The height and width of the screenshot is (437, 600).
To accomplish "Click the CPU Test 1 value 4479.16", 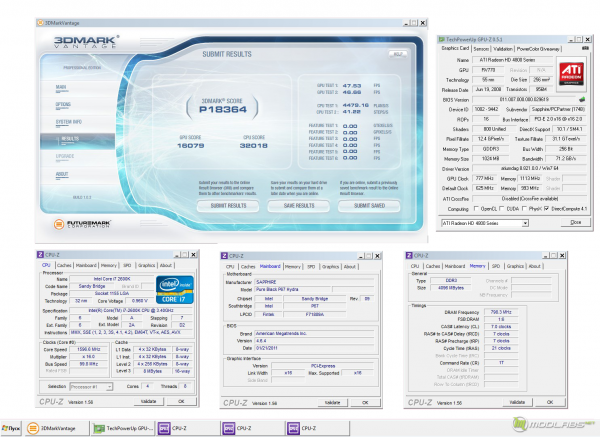I will 355,105.
